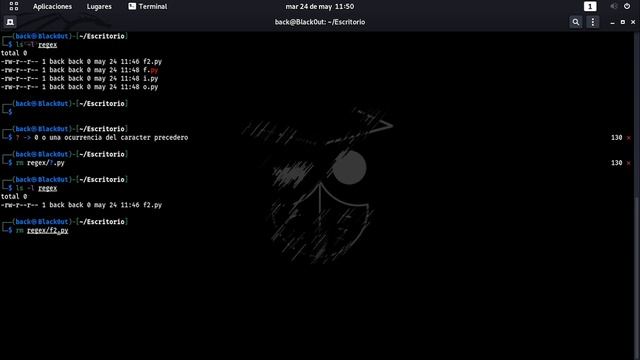This screenshot has width=640, height=360.
Task: Minimize the terminal window
Action: pyautogui.click(x=612, y=22)
